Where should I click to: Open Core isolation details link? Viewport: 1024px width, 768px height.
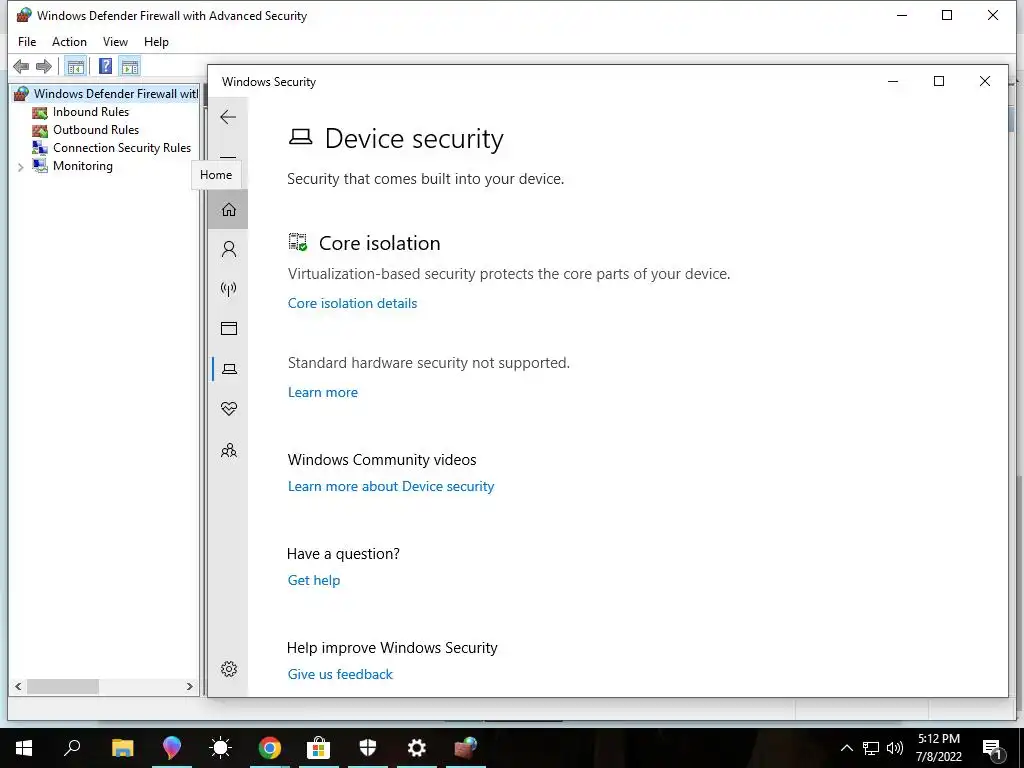point(352,304)
